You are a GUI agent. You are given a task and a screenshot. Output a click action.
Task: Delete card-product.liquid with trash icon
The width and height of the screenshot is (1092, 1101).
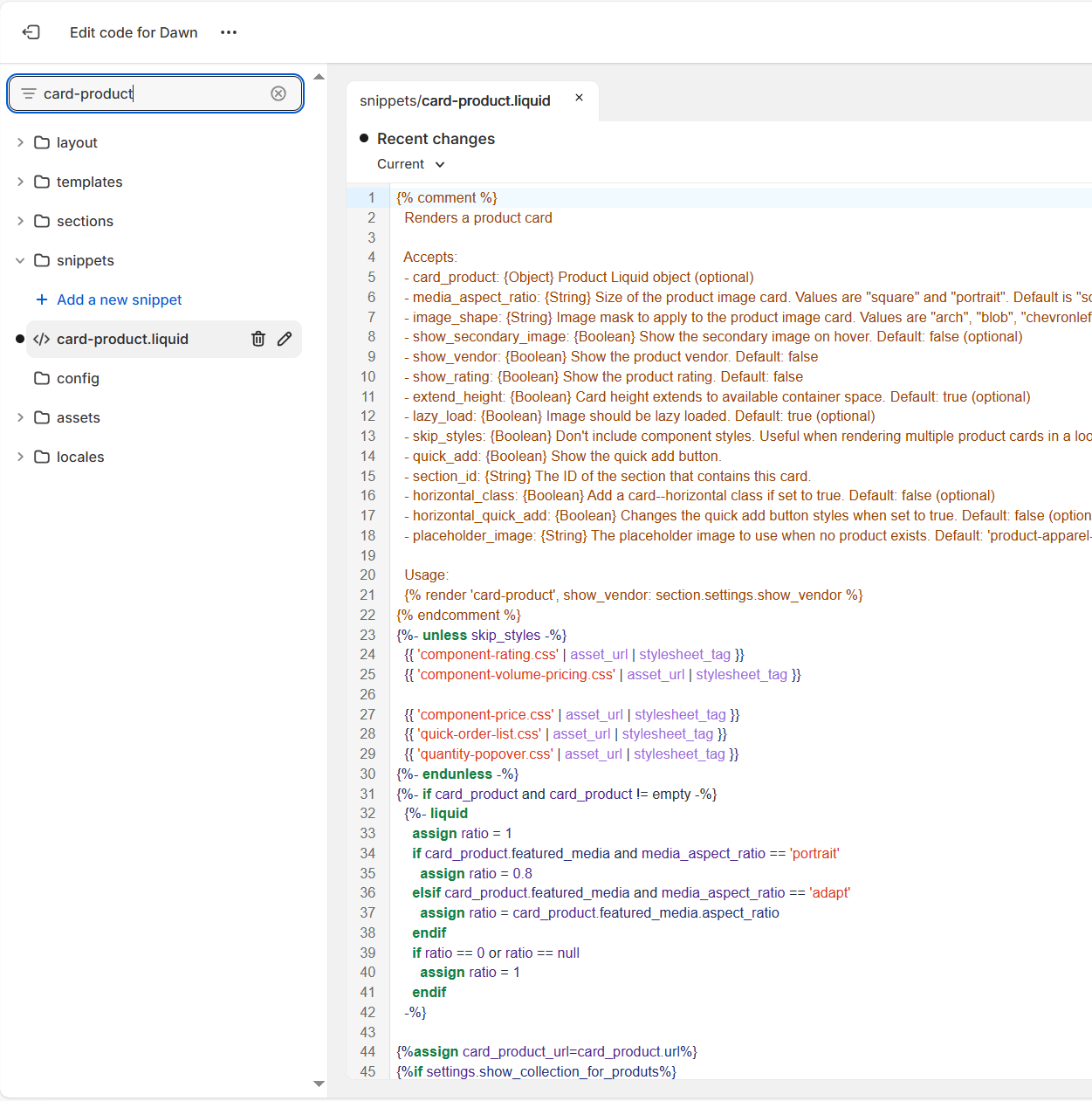click(x=258, y=339)
